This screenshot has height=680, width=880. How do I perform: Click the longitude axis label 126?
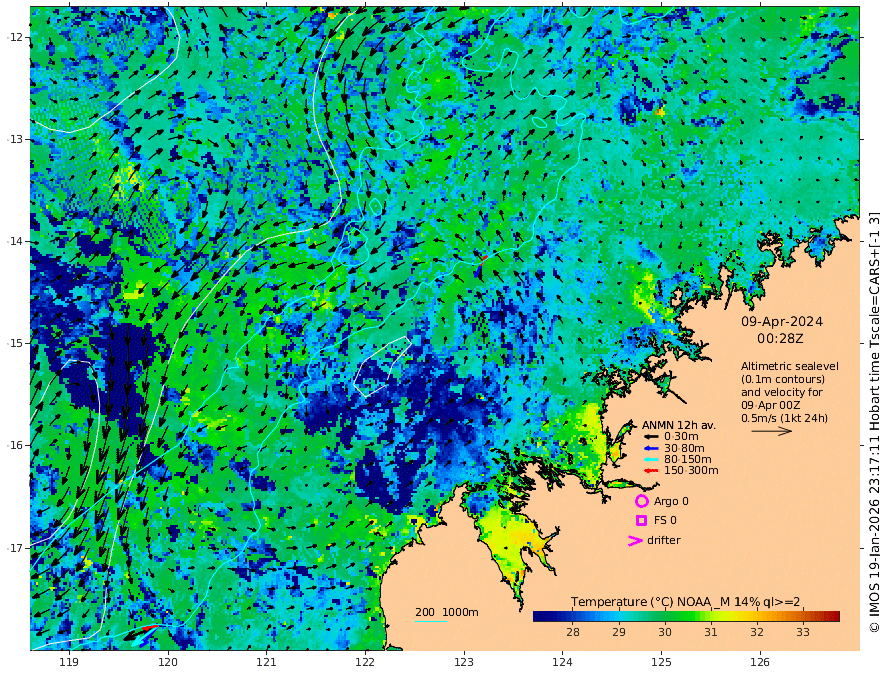tap(760, 662)
